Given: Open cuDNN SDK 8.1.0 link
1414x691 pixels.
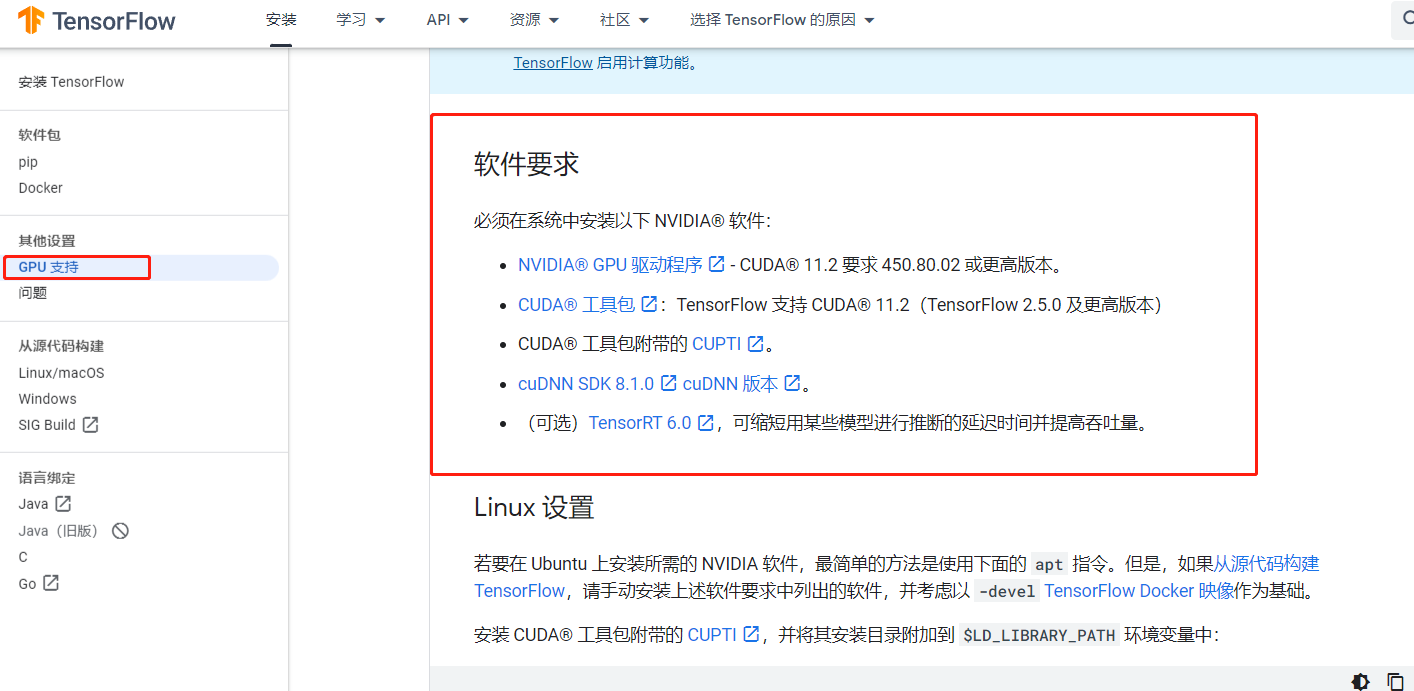Looking at the screenshot, I should [x=586, y=383].
